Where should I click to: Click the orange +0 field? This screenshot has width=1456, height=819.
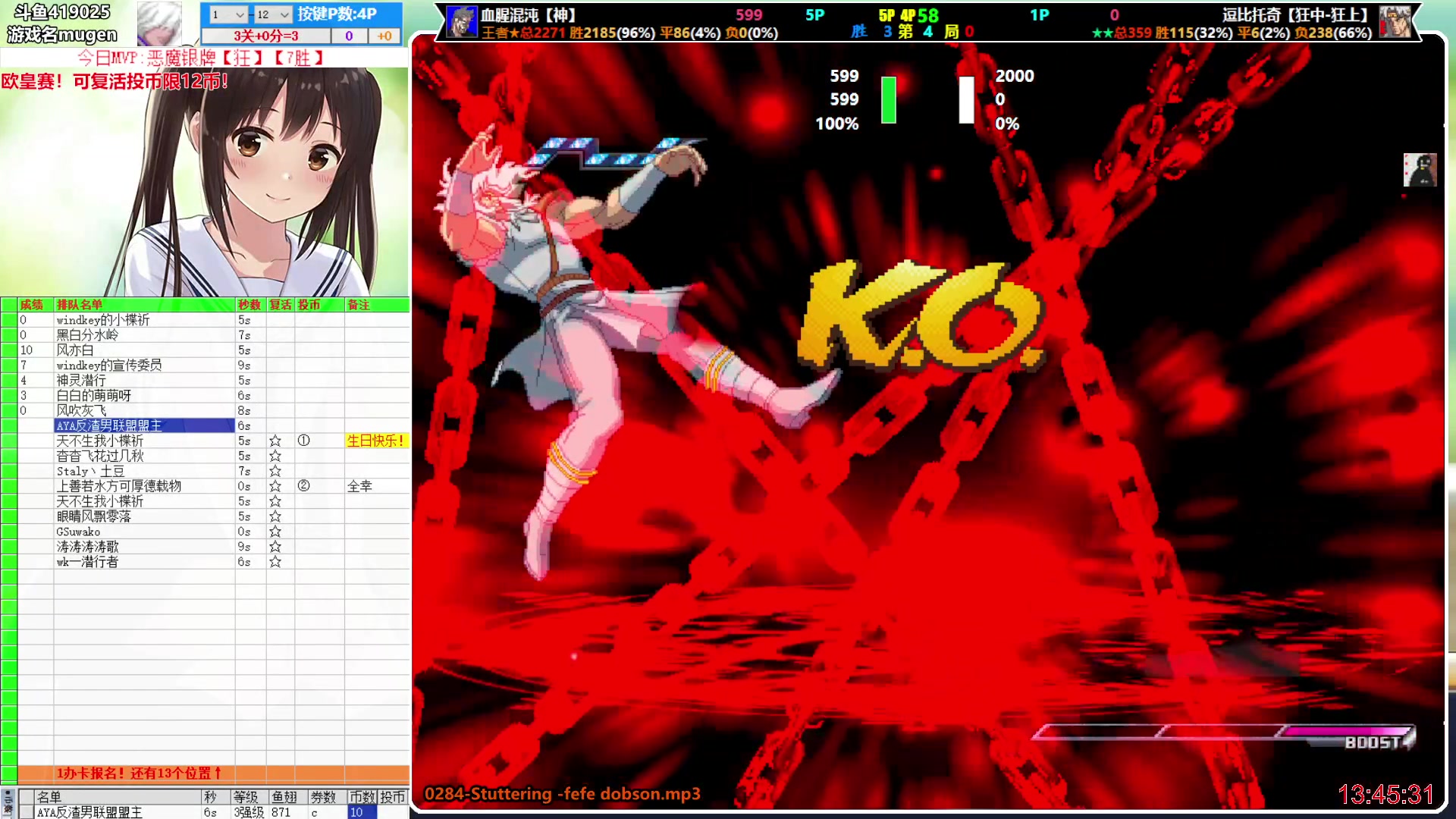384,36
